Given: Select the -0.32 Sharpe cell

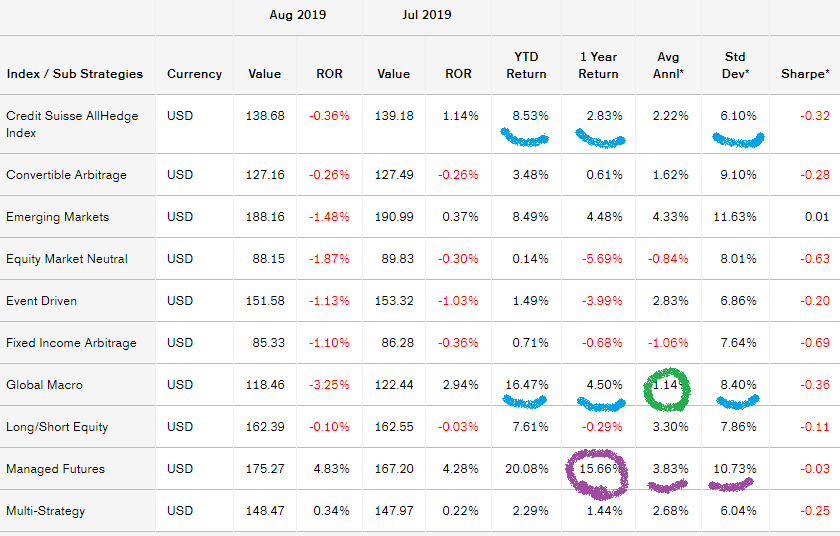Looking at the screenshot, I should click(815, 116).
